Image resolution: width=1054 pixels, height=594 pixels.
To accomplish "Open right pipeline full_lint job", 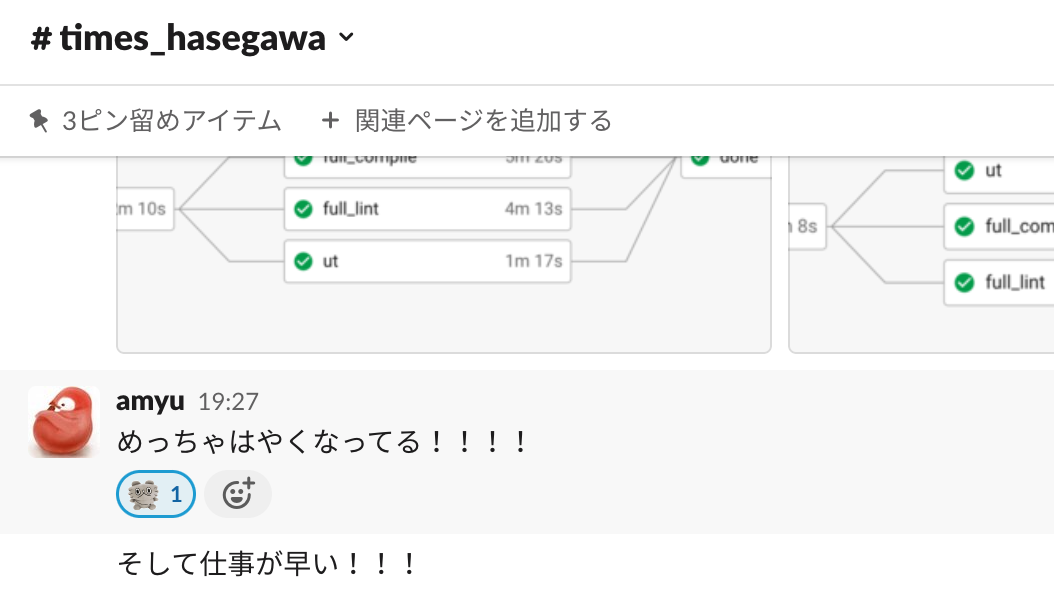I will (1000, 283).
